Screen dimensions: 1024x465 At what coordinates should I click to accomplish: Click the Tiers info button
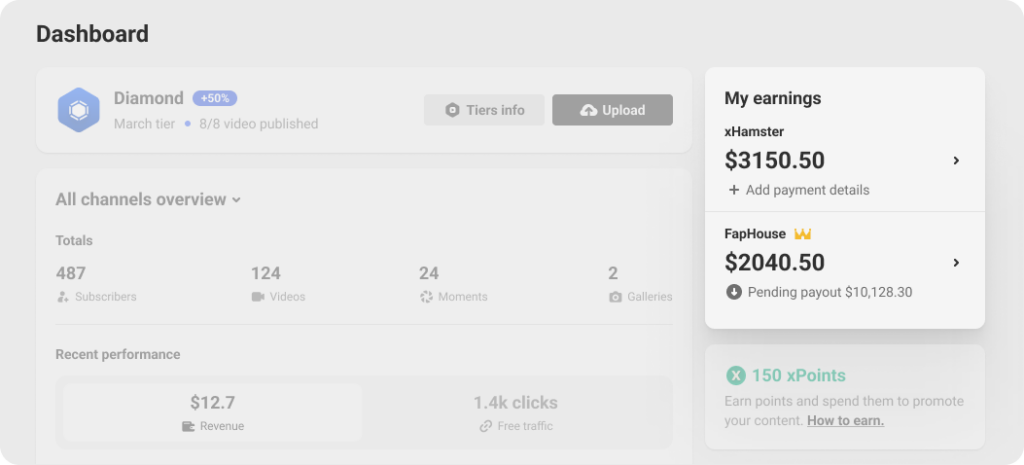[484, 110]
